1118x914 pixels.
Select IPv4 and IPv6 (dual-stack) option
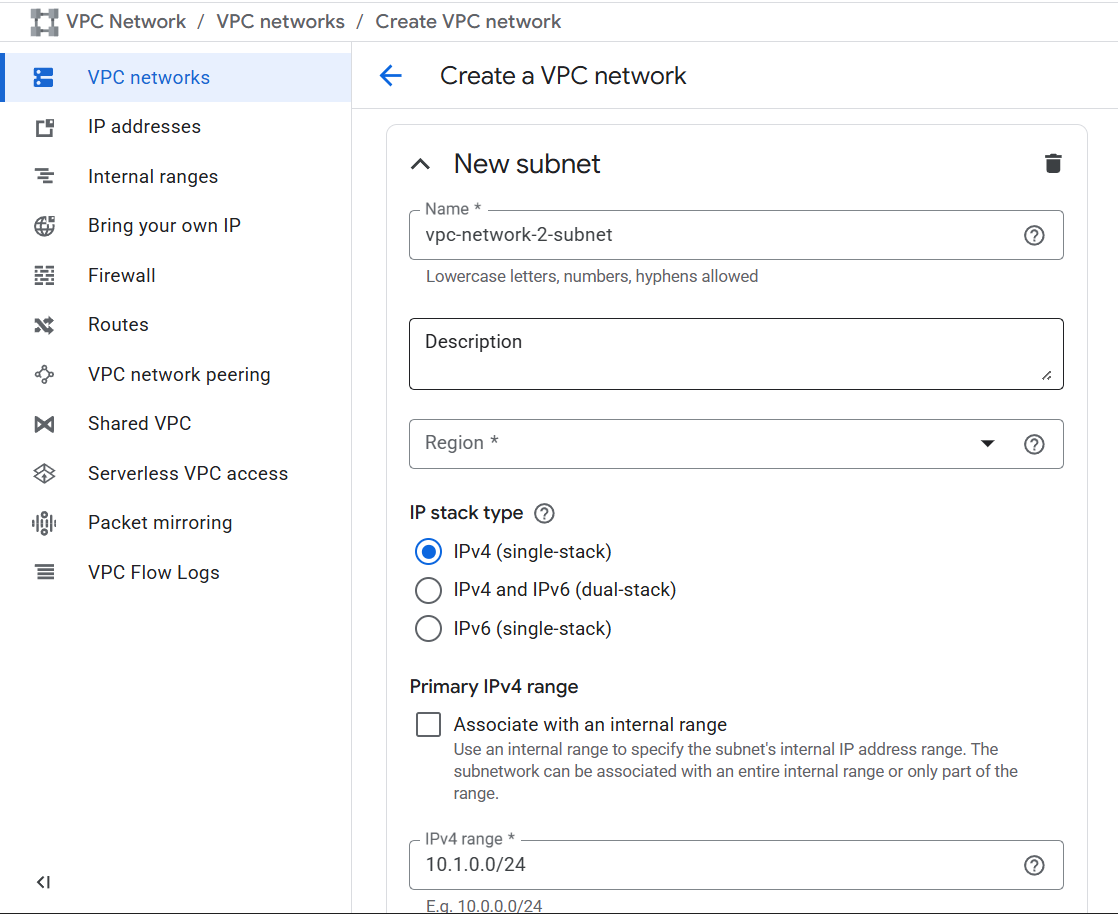tap(428, 591)
